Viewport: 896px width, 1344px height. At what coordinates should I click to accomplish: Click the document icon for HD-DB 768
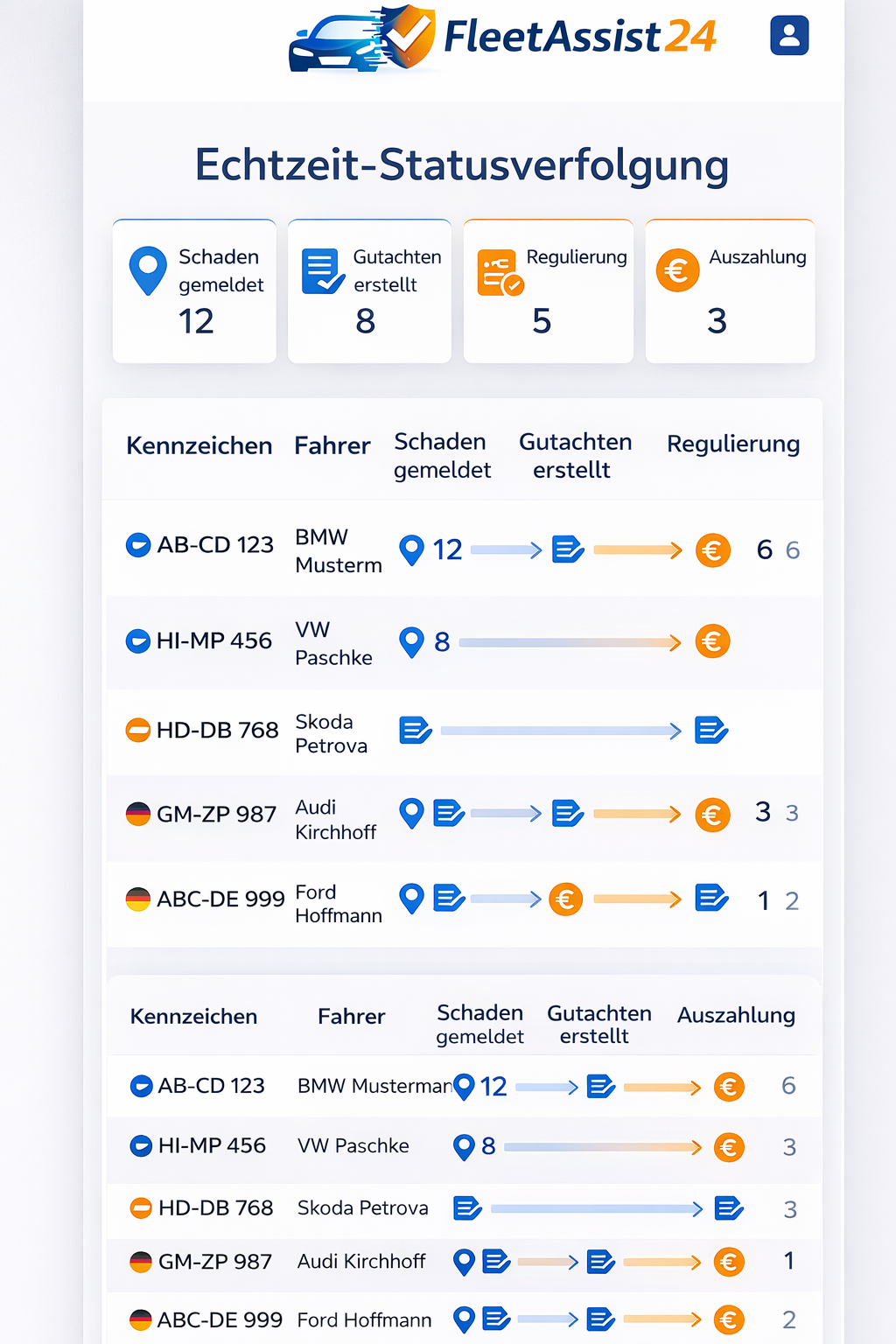[x=416, y=730]
